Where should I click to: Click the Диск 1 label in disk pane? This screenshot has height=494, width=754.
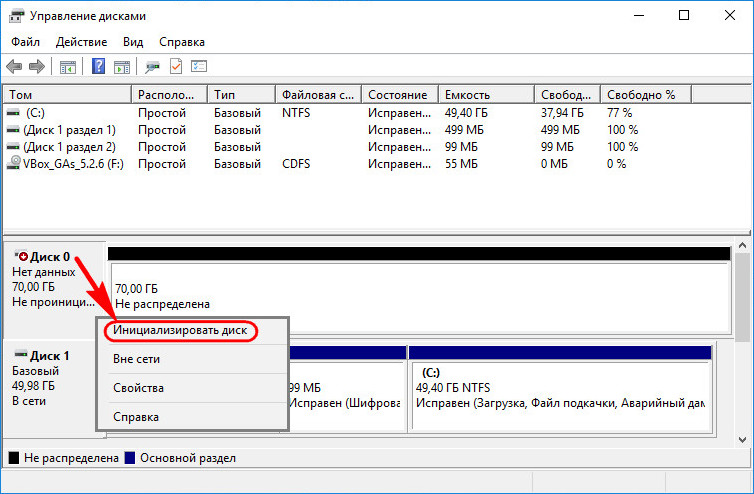[x=50, y=356]
